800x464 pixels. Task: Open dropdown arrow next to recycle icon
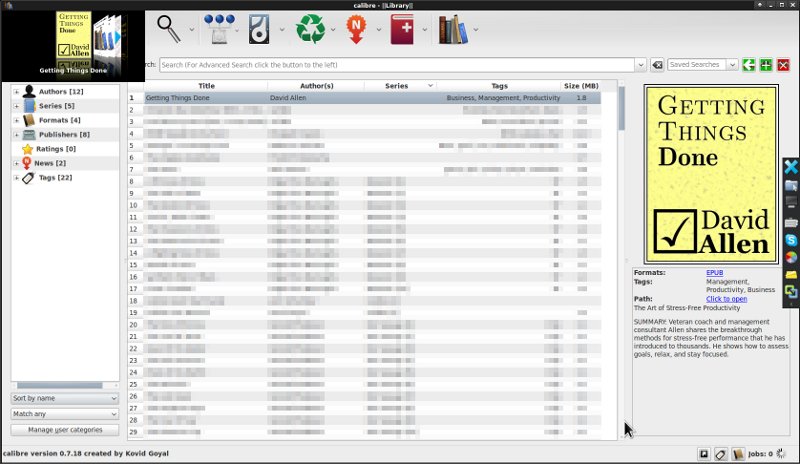[333, 30]
